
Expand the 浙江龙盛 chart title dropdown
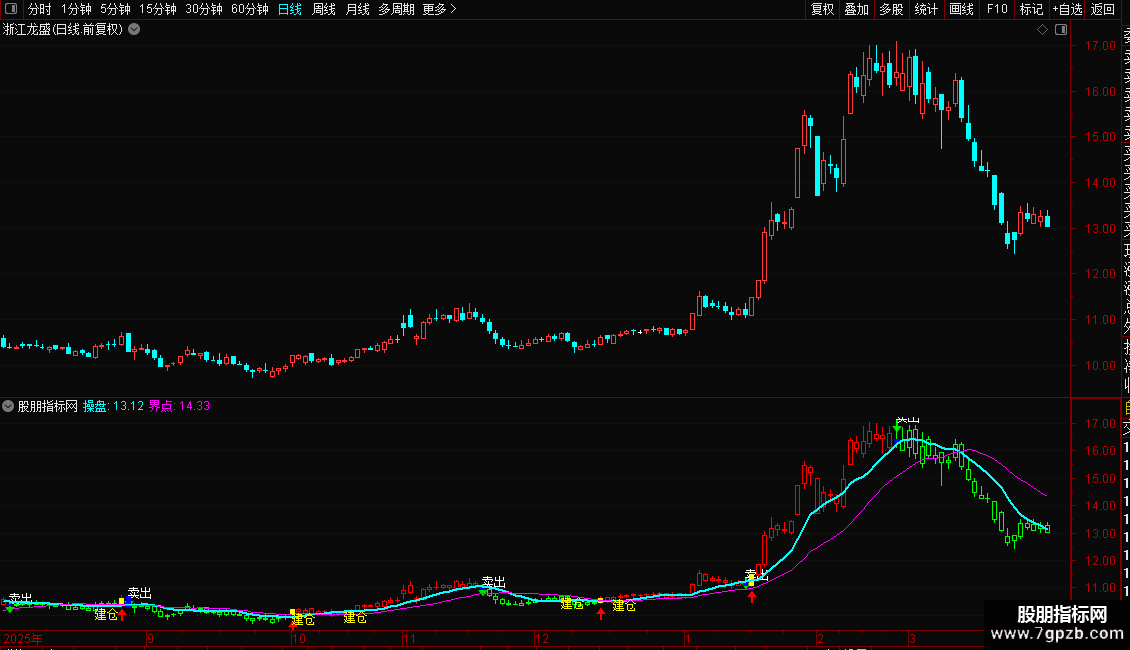click(x=134, y=30)
